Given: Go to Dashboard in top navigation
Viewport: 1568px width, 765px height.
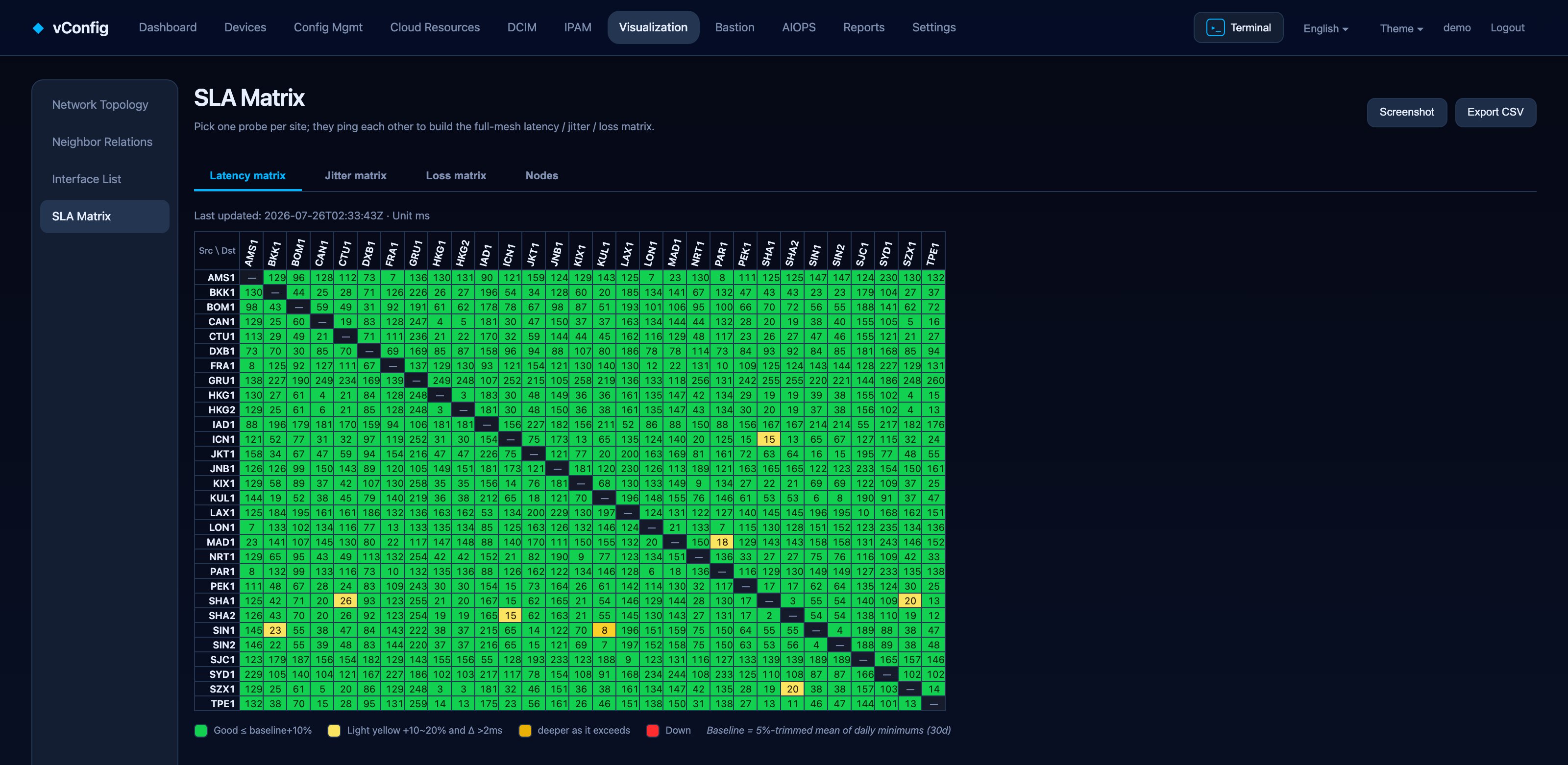Looking at the screenshot, I should pos(168,27).
